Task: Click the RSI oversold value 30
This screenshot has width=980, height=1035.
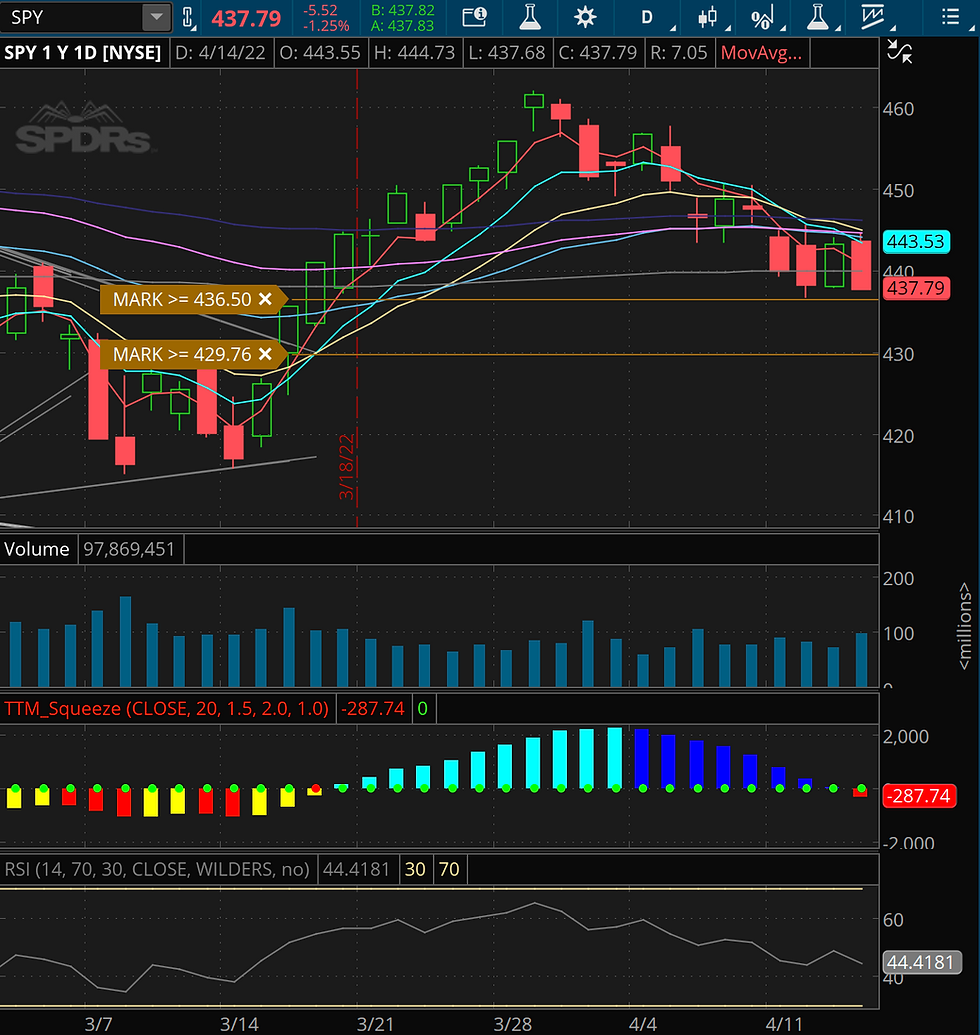Action: point(415,869)
